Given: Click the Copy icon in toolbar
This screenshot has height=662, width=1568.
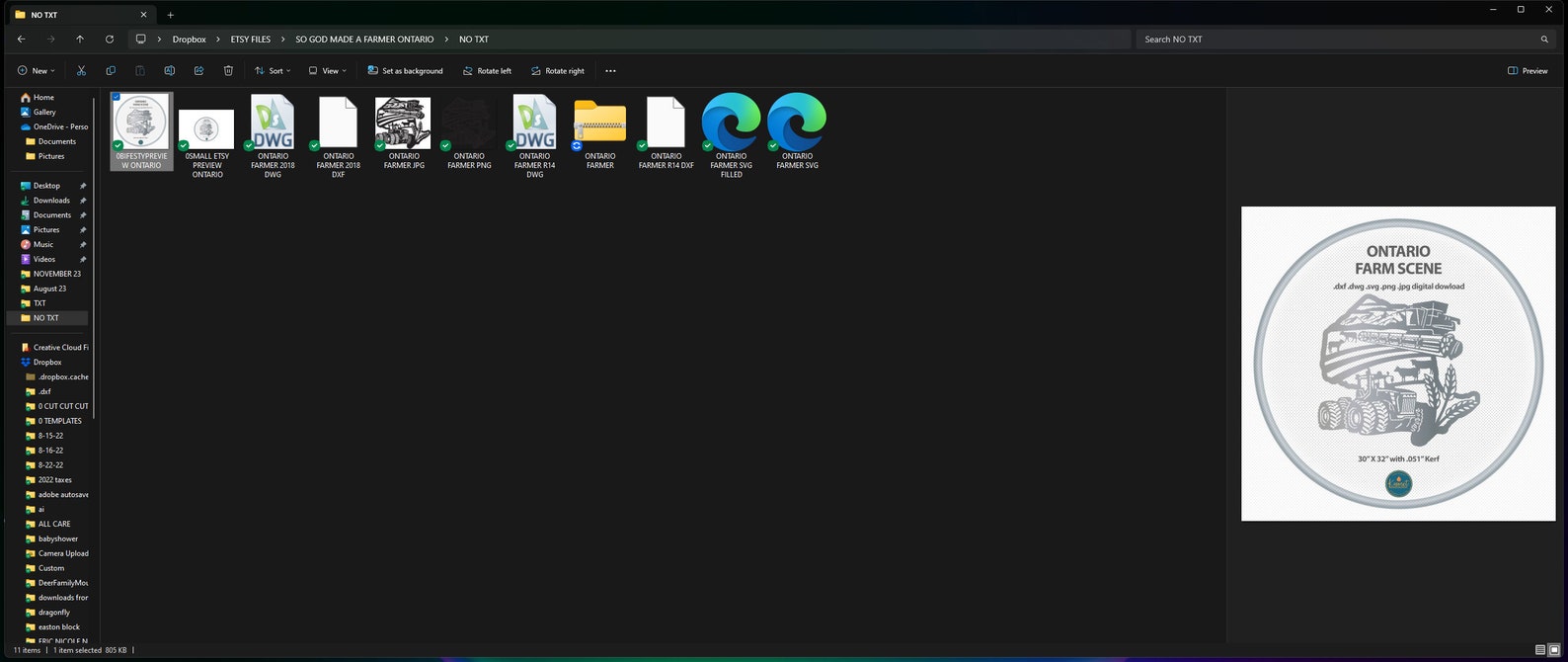Looking at the screenshot, I should [111, 71].
